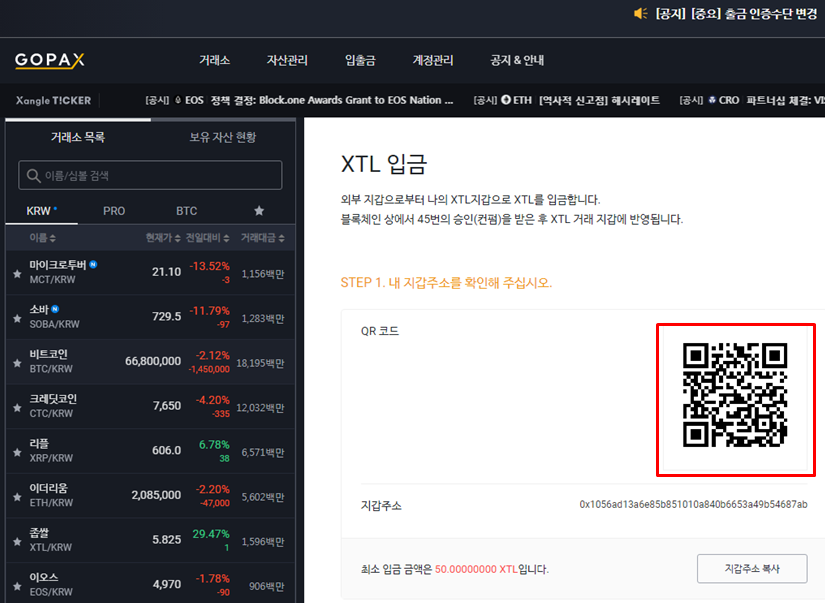The image size is (825, 603).
Task: Favorite the XRP/KRW row star
Action: click(x=17, y=453)
